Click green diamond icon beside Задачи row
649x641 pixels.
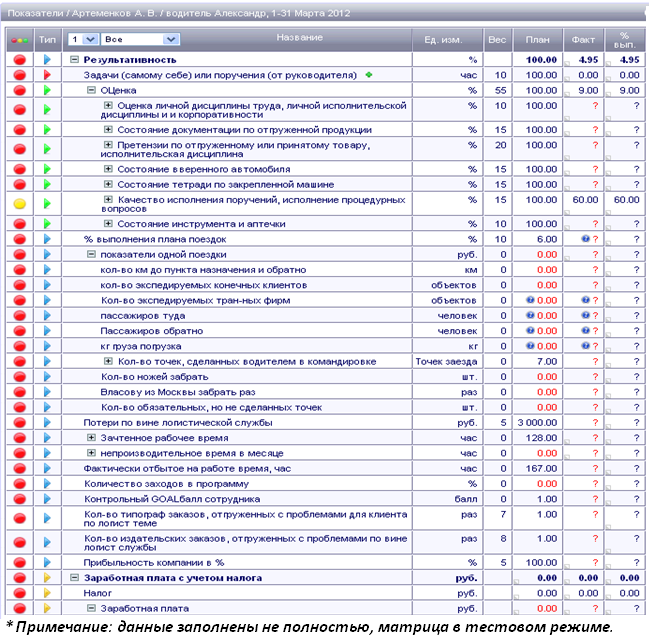[368, 75]
